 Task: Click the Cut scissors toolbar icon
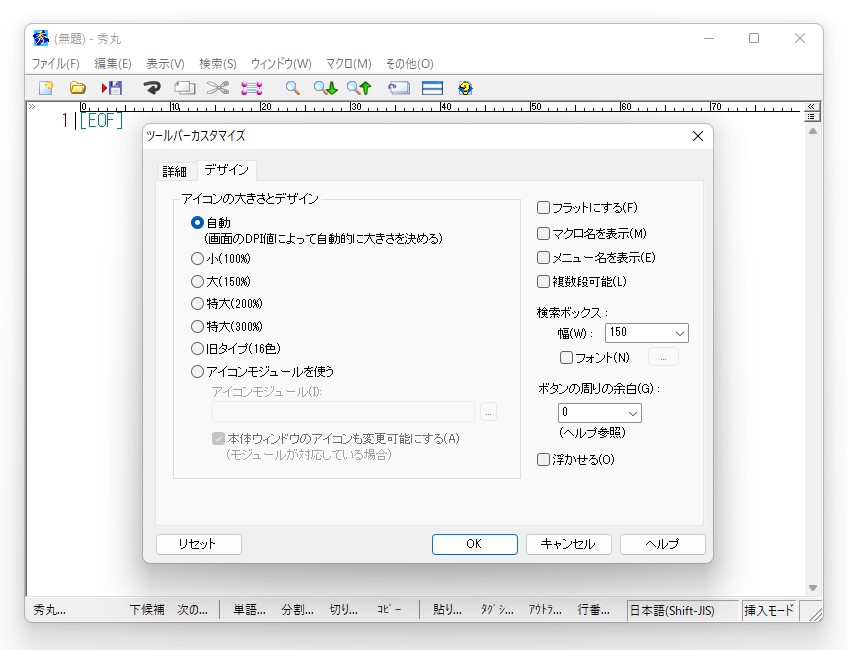click(218, 88)
